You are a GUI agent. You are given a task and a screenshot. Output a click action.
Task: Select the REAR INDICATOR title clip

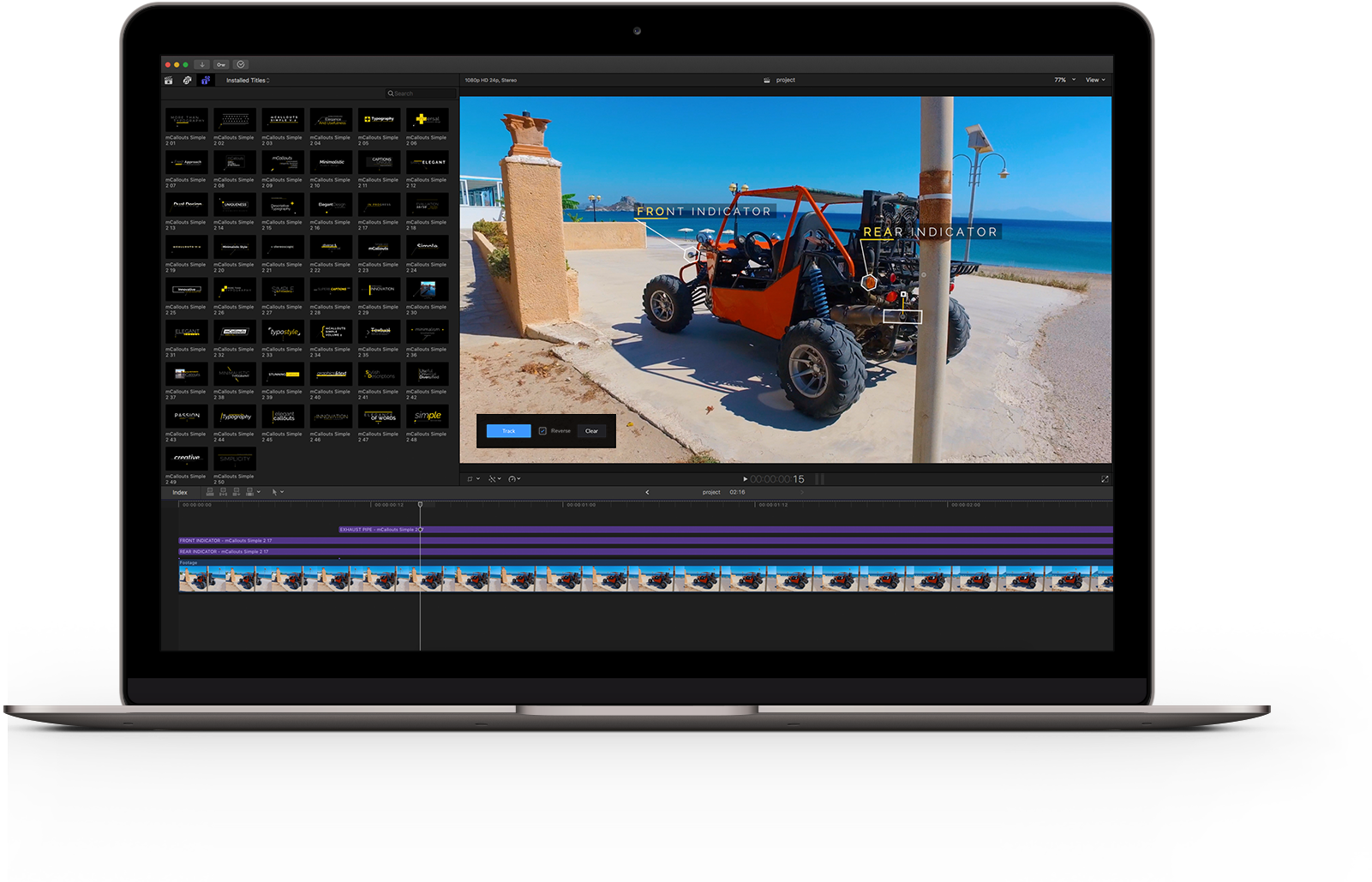click(645, 552)
